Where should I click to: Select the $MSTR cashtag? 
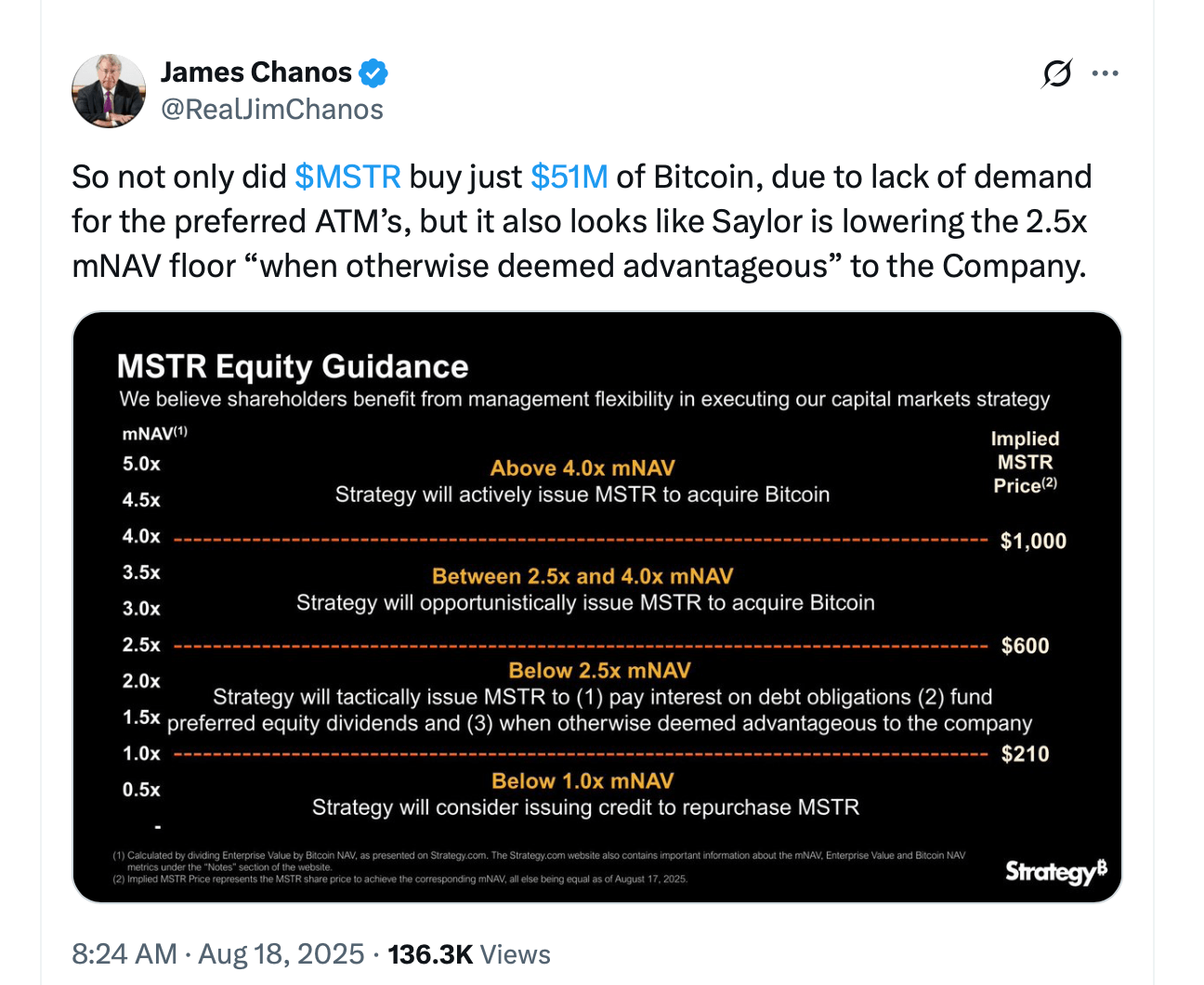click(x=347, y=177)
